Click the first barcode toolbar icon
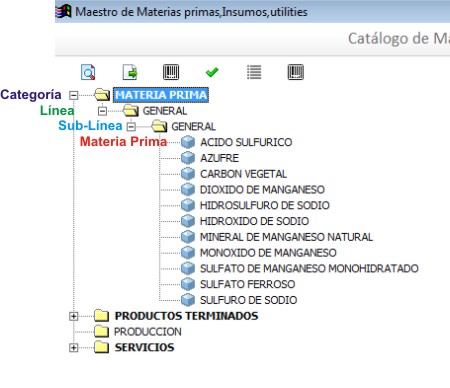Viewport: 450px width, 388px height. click(x=171, y=72)
